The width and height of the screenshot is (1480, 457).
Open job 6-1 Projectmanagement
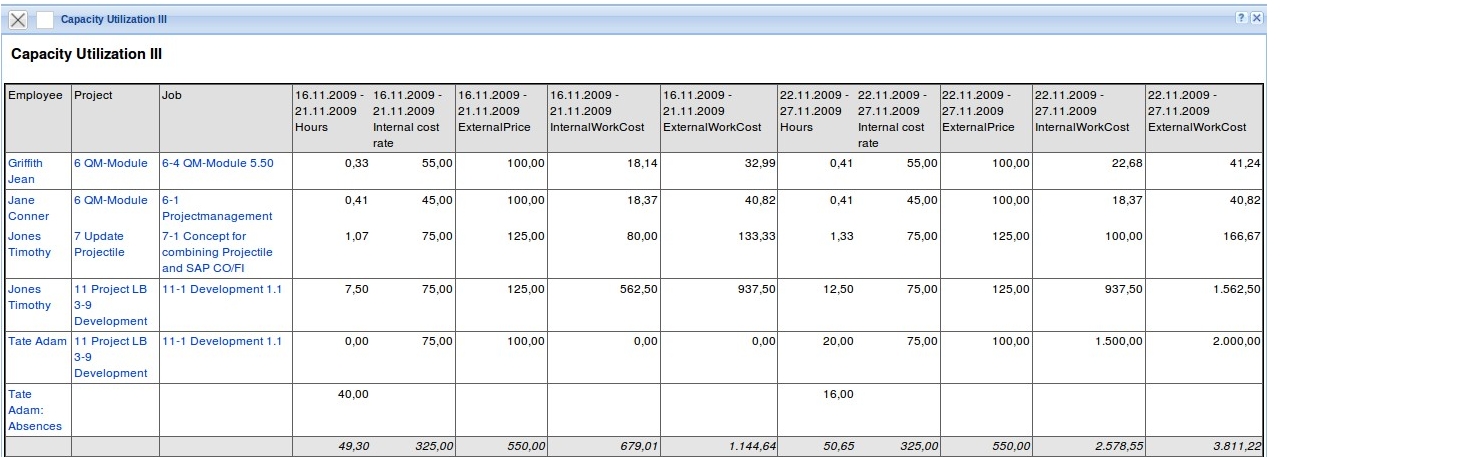point(217,208)
